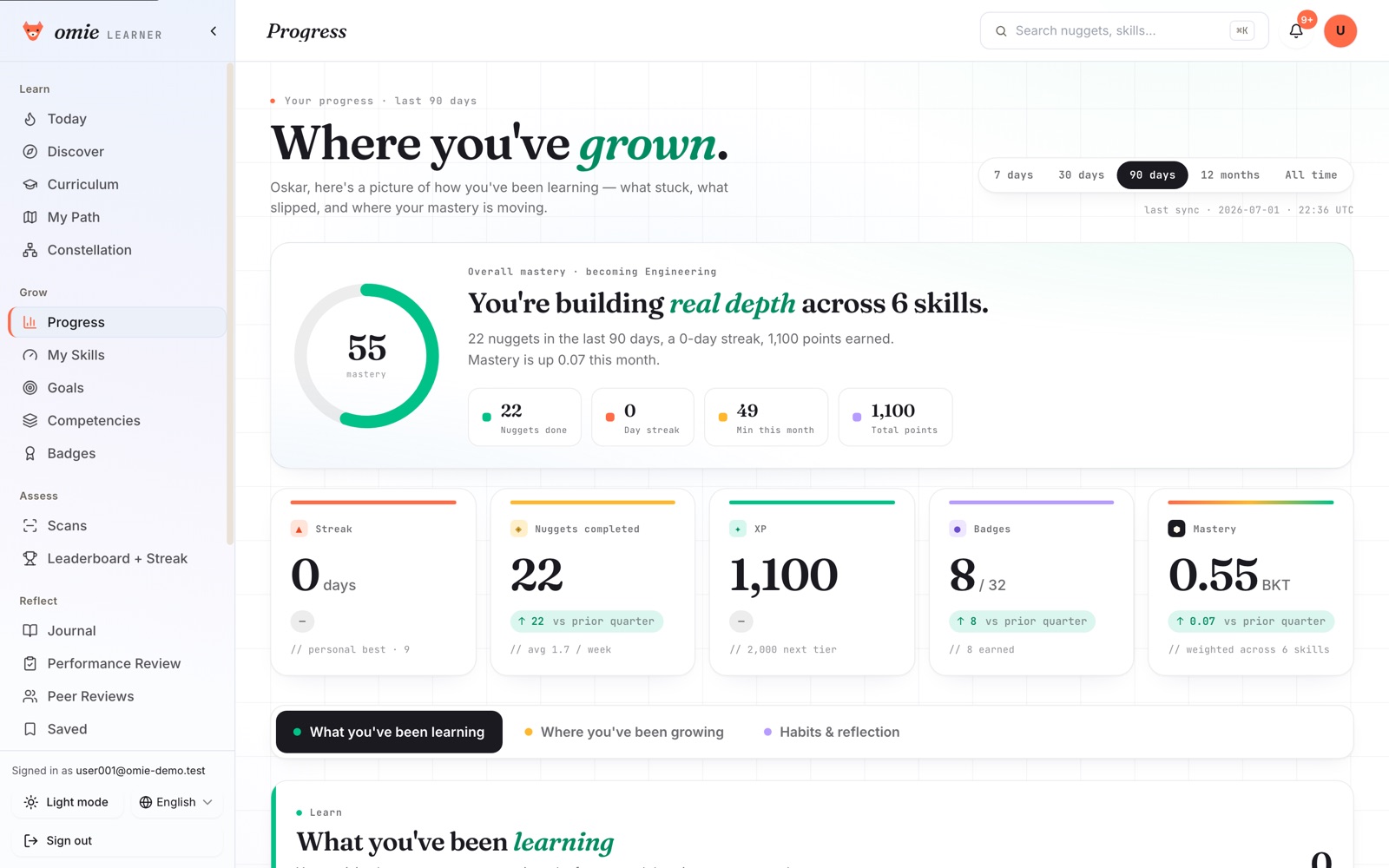The height and width of the screenshot is (868, 1389).
Task: Click the Competencies layers icon
Action: 30,420
